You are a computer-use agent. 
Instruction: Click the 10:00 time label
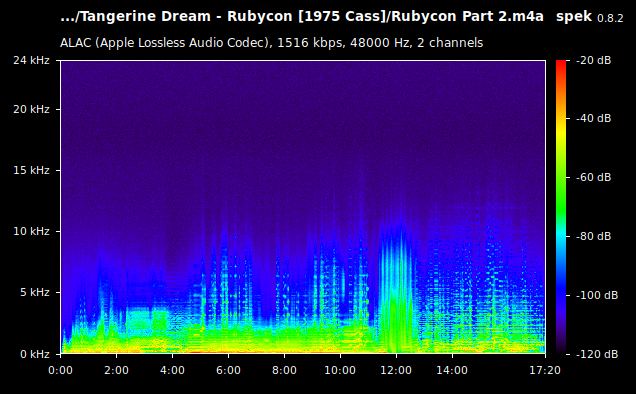[x=340, y=370]
